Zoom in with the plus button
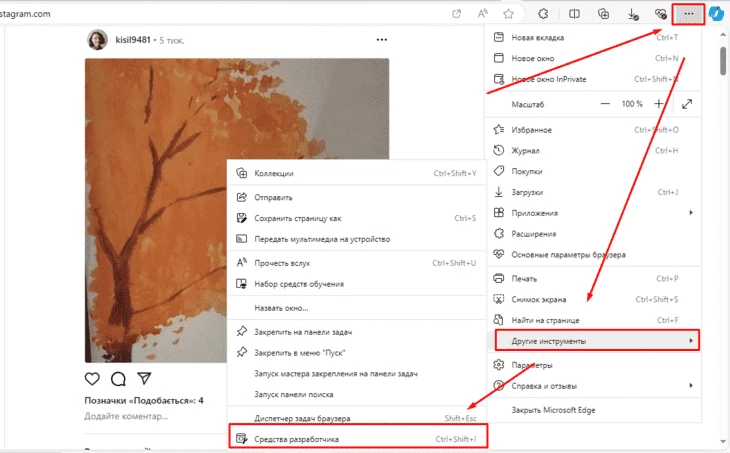Screen dimensions: 730x453 pos(658,104)
